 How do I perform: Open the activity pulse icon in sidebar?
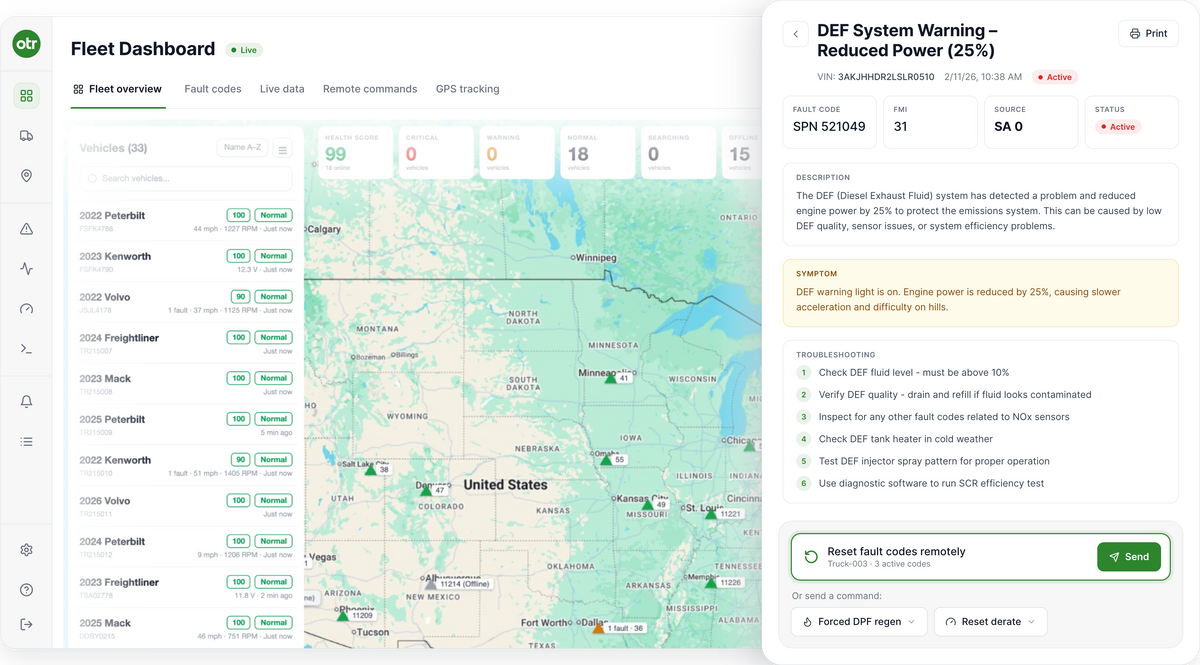click(x=27, y=269)
